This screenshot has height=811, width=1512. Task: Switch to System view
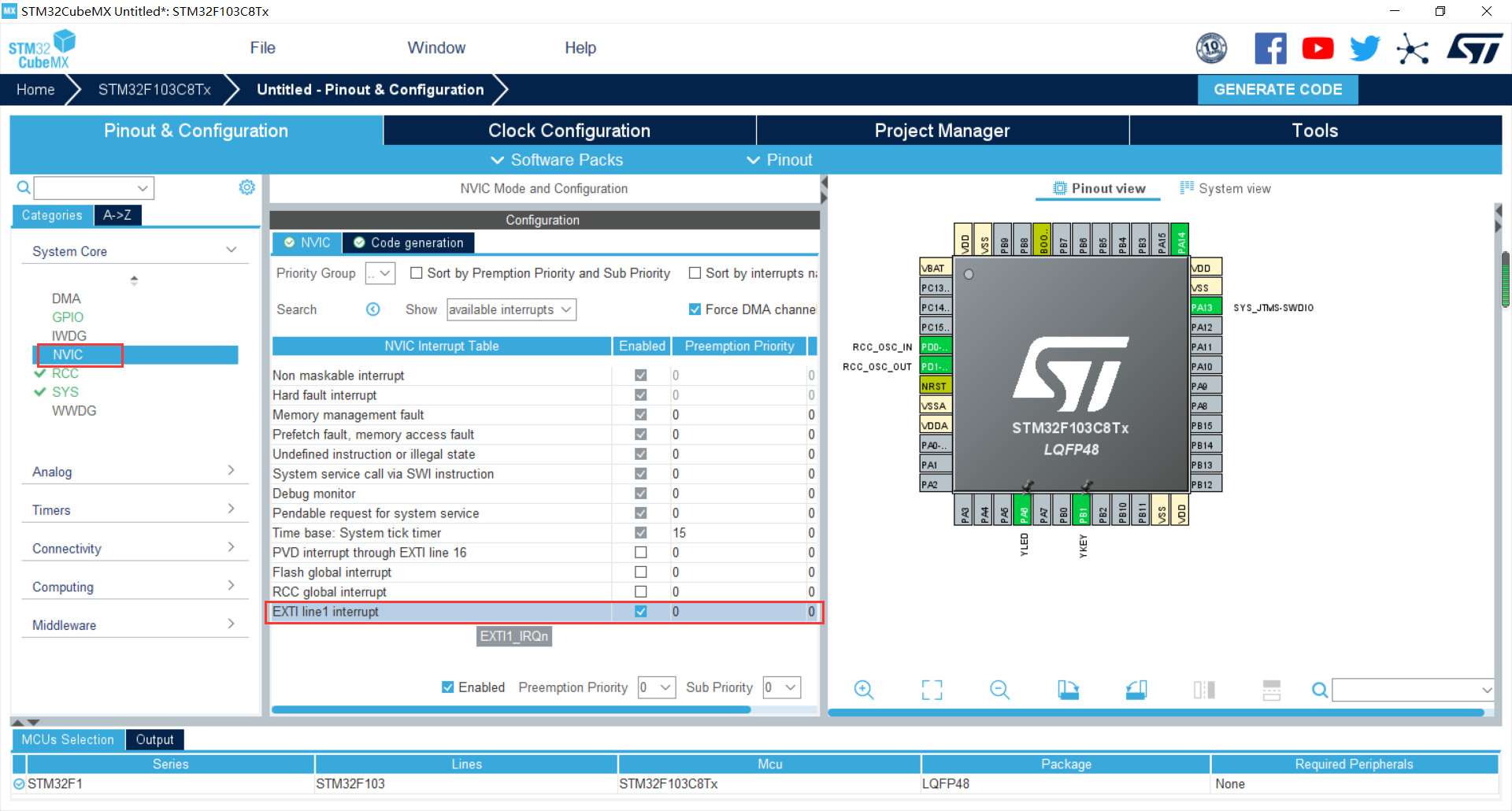(x=1225, y=188)
